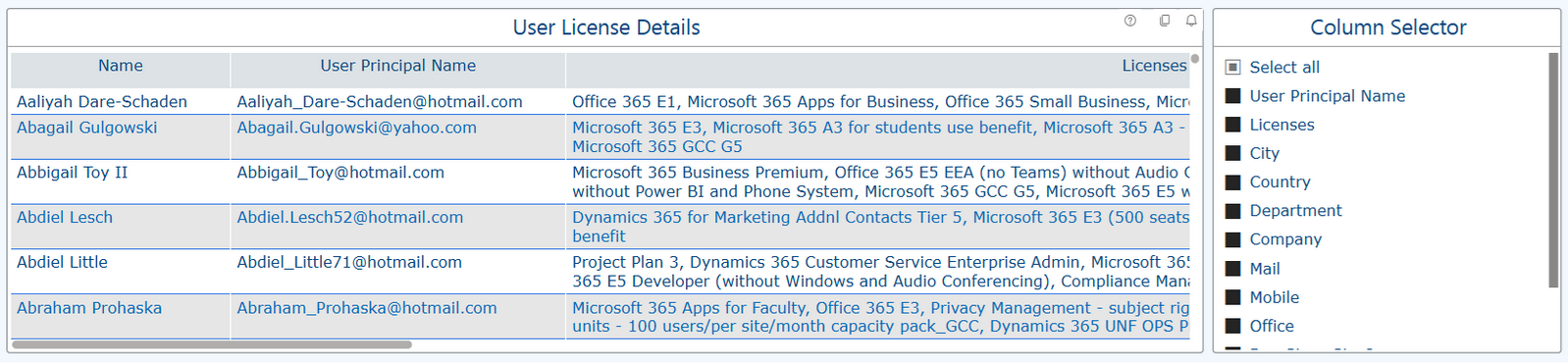Uncheck the Office column checkbox
Screen dimensions: 1568x363
click(x=1233, y=326)
